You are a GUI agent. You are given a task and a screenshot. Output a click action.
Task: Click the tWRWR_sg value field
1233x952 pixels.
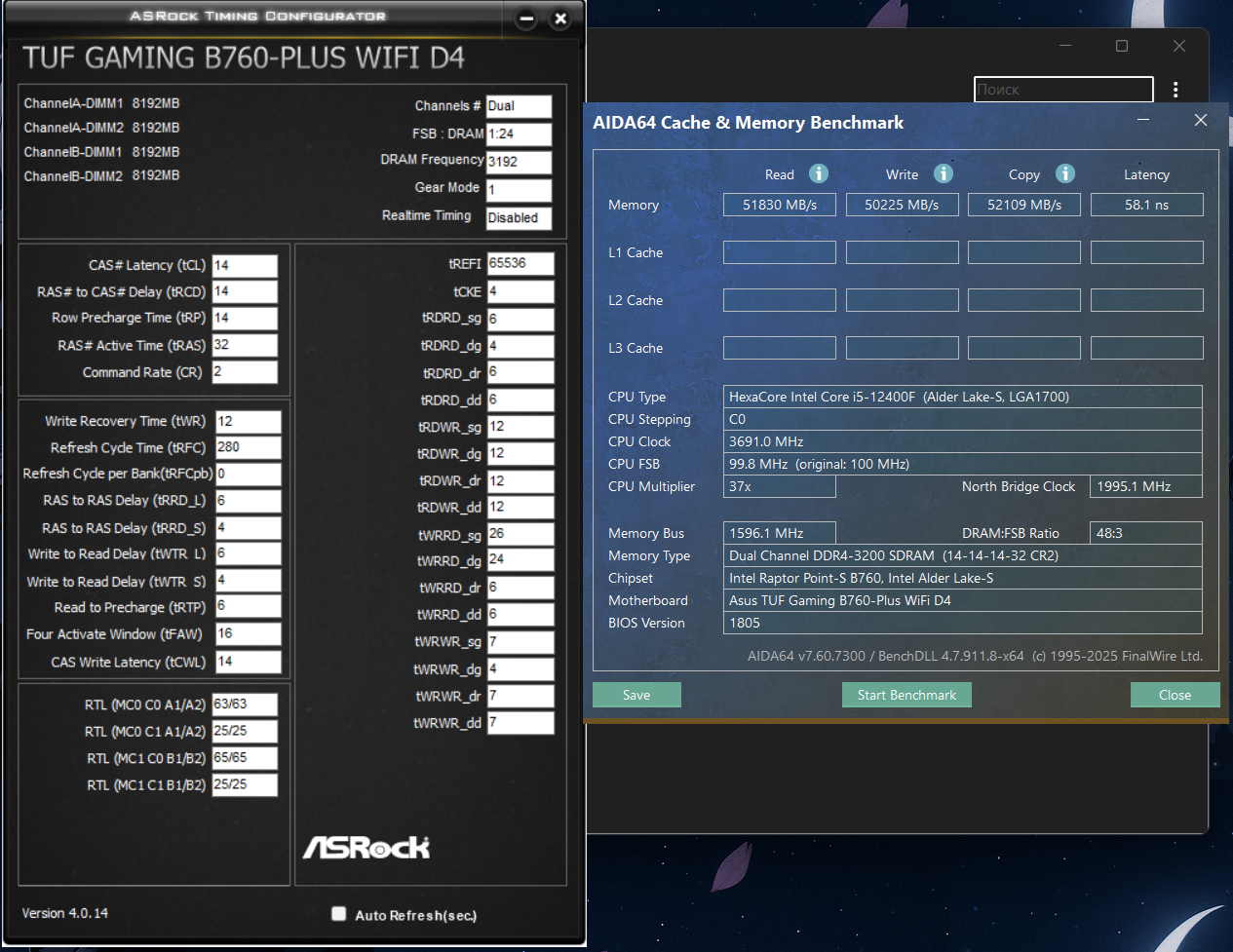click(520, 642)
